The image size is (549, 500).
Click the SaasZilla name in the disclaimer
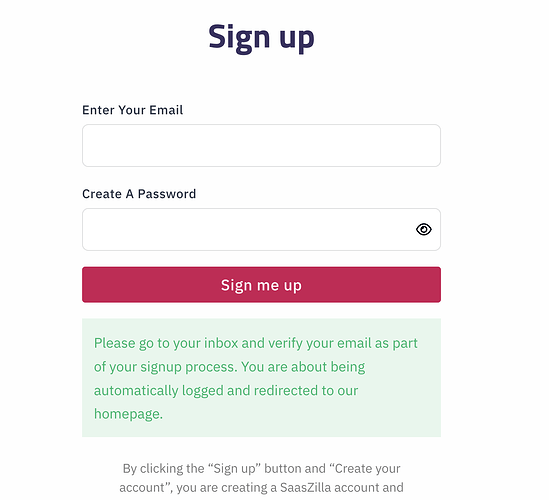[305, 487]
